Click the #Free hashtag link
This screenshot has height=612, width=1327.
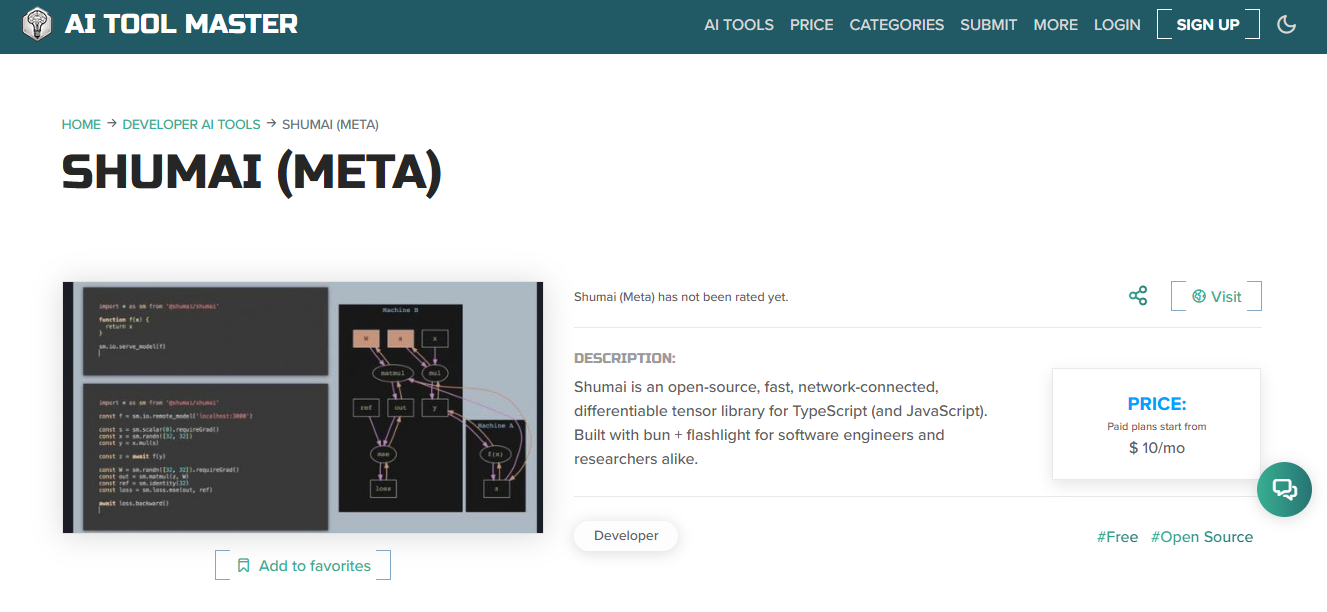(1117, 537)
